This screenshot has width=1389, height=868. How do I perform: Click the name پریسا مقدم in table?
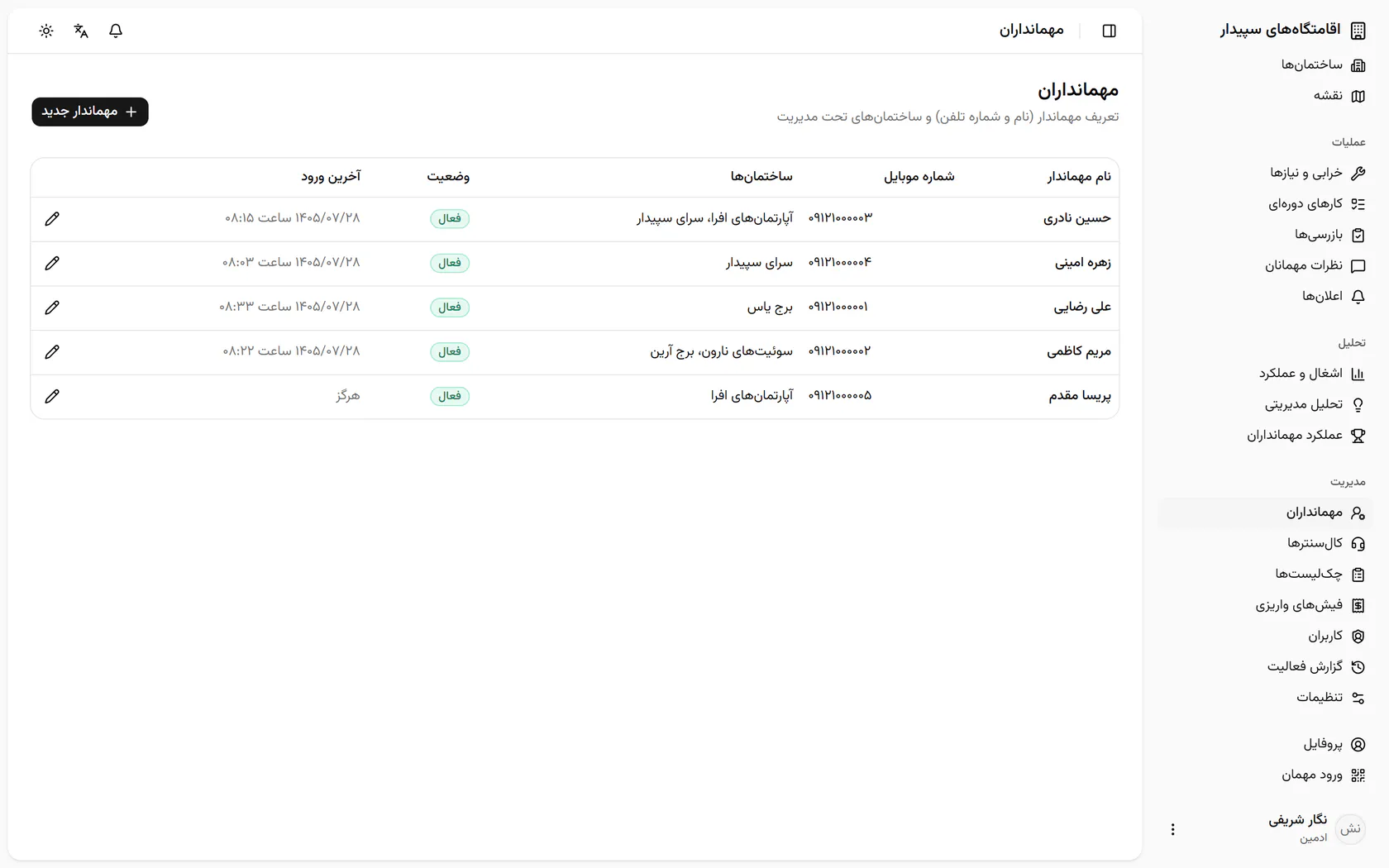(1080, 396)
